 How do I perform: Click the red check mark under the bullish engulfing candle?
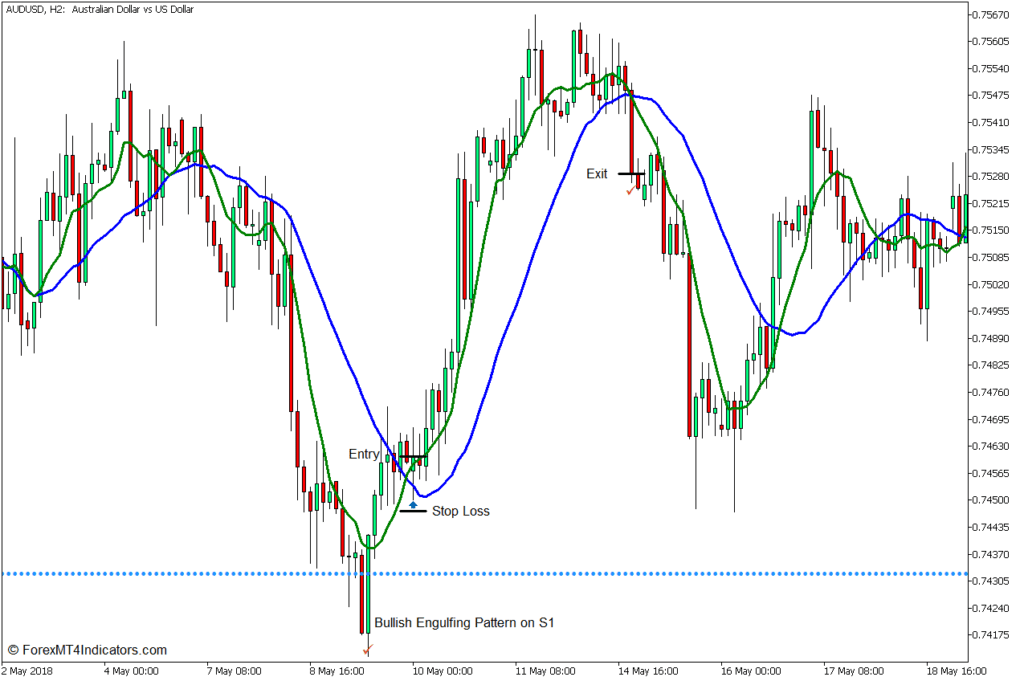coord(367,649)
